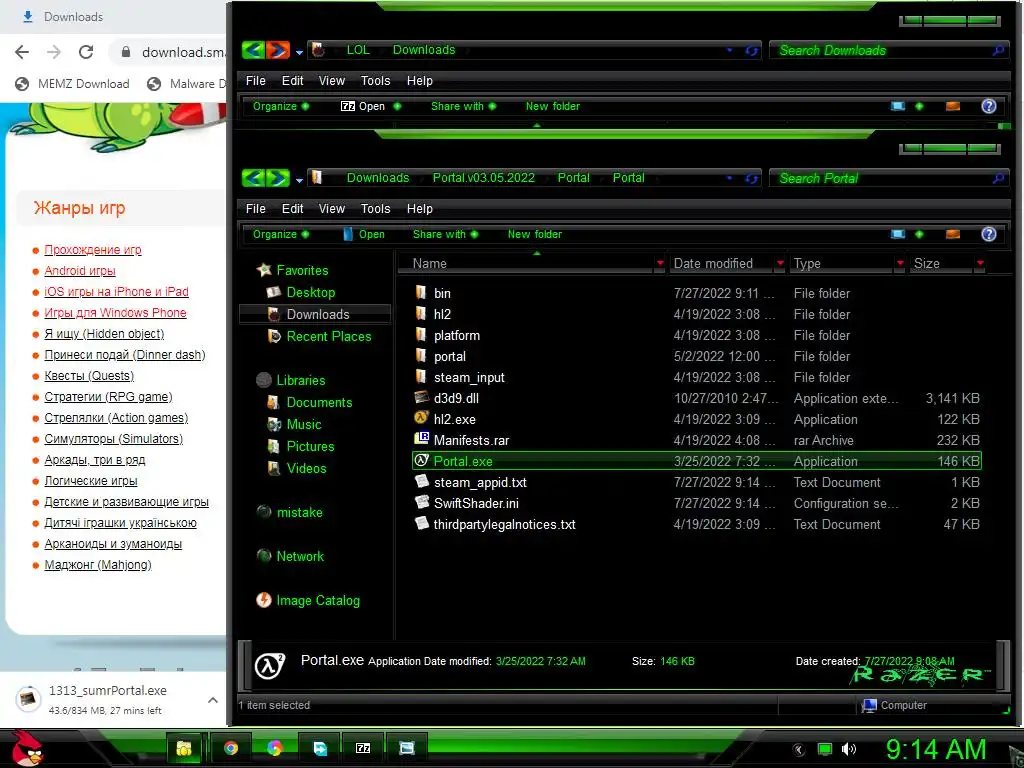Viewport: 1024px width, 768px height.
Task: Go back in the LOL Downloads window
Action: pyautogui.click(x=253, y=50)
